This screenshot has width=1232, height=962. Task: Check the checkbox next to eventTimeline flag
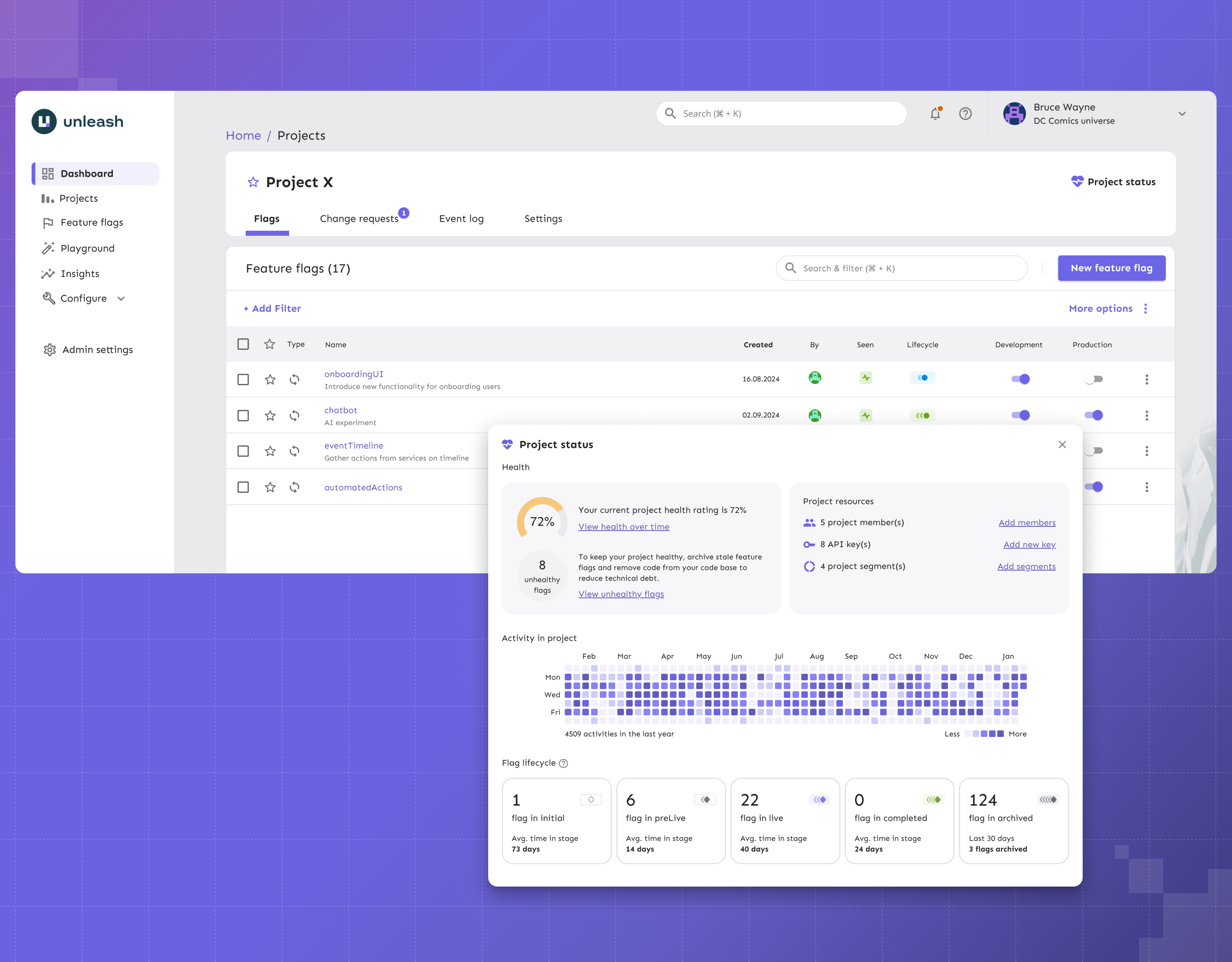point(243,451)
